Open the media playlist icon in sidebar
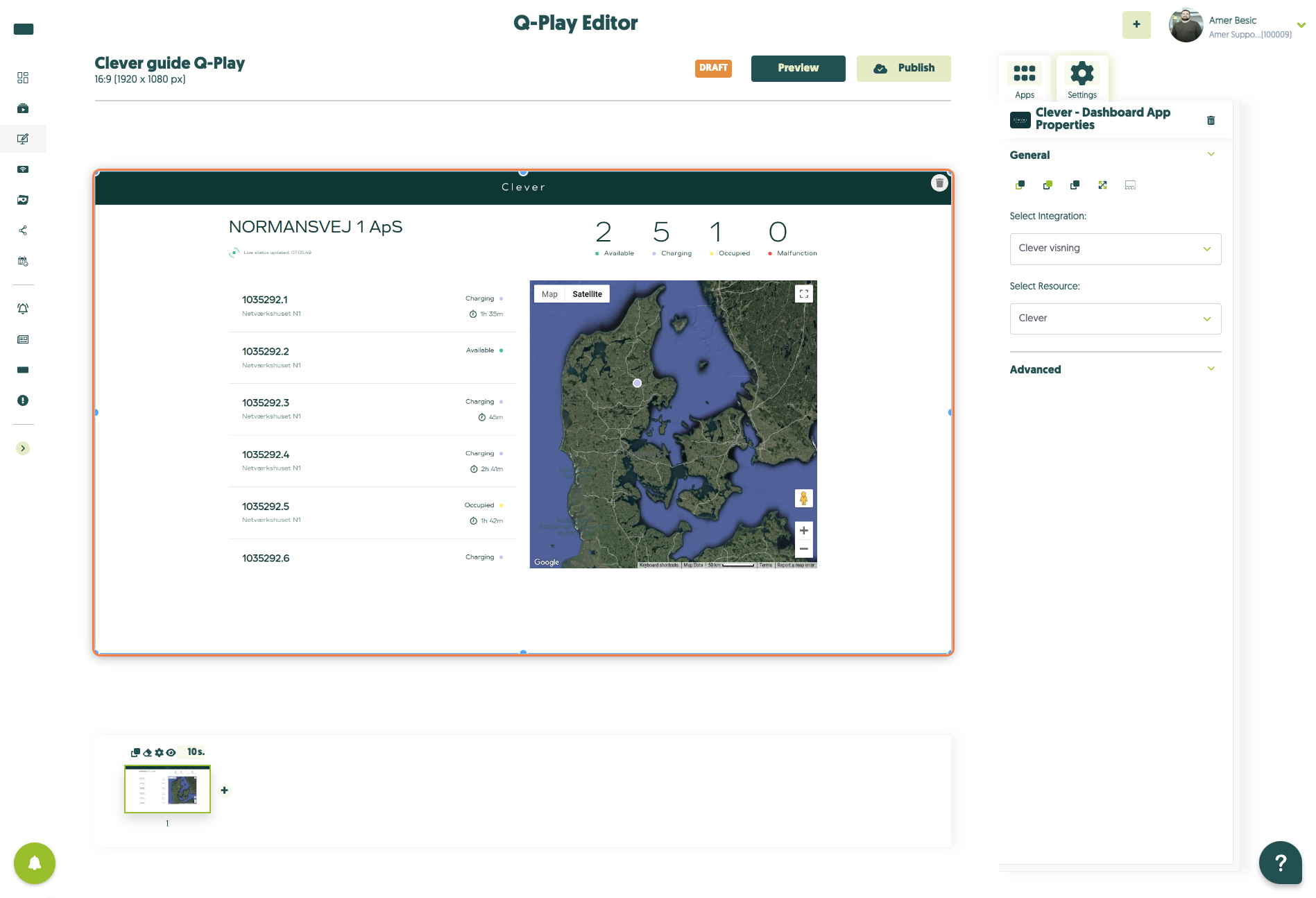 click(23, 108)
